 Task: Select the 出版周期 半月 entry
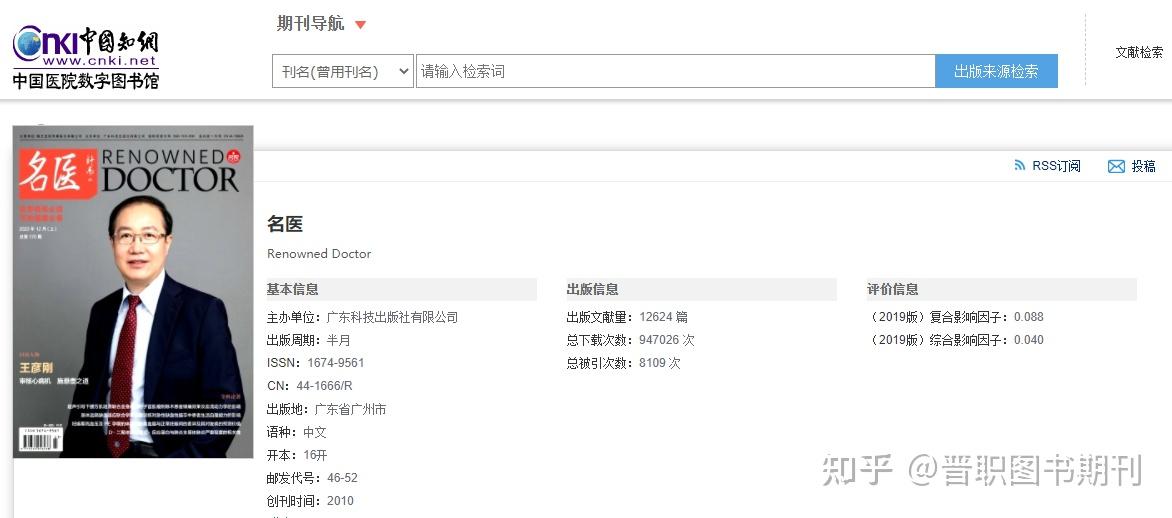coord(309,340)
